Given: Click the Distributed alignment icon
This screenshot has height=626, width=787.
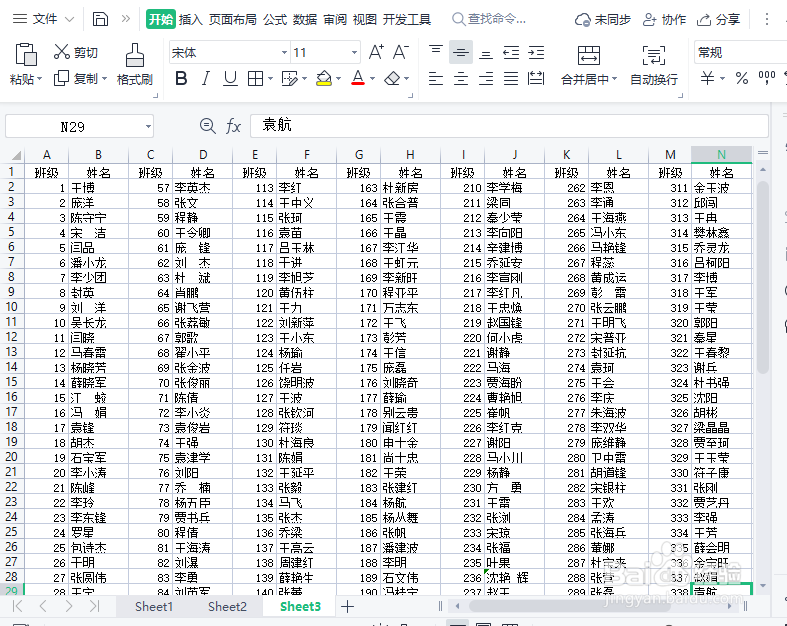Looking at the screenshot, I should 536,78.
